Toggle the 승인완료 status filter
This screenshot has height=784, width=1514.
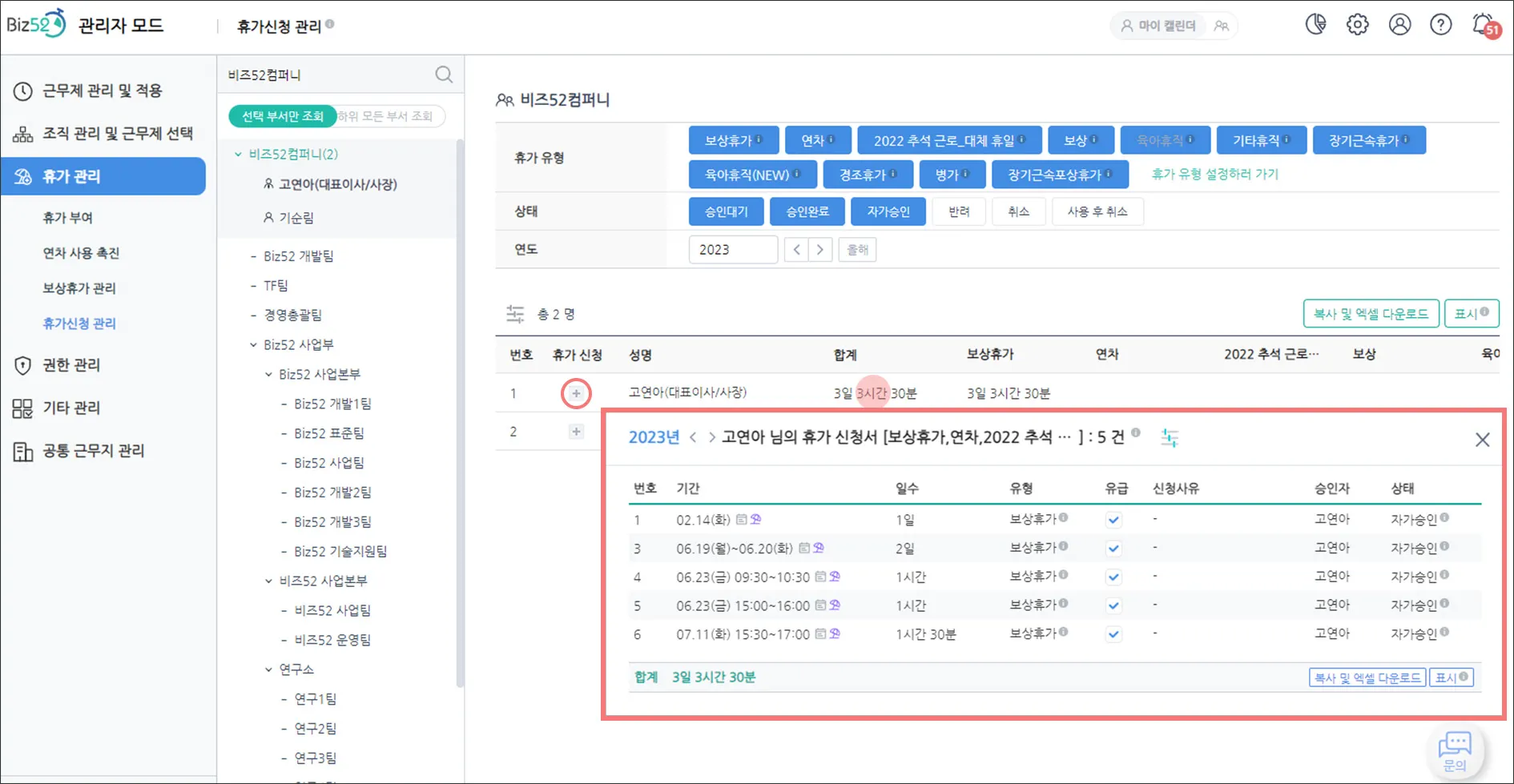click(807, 211)
